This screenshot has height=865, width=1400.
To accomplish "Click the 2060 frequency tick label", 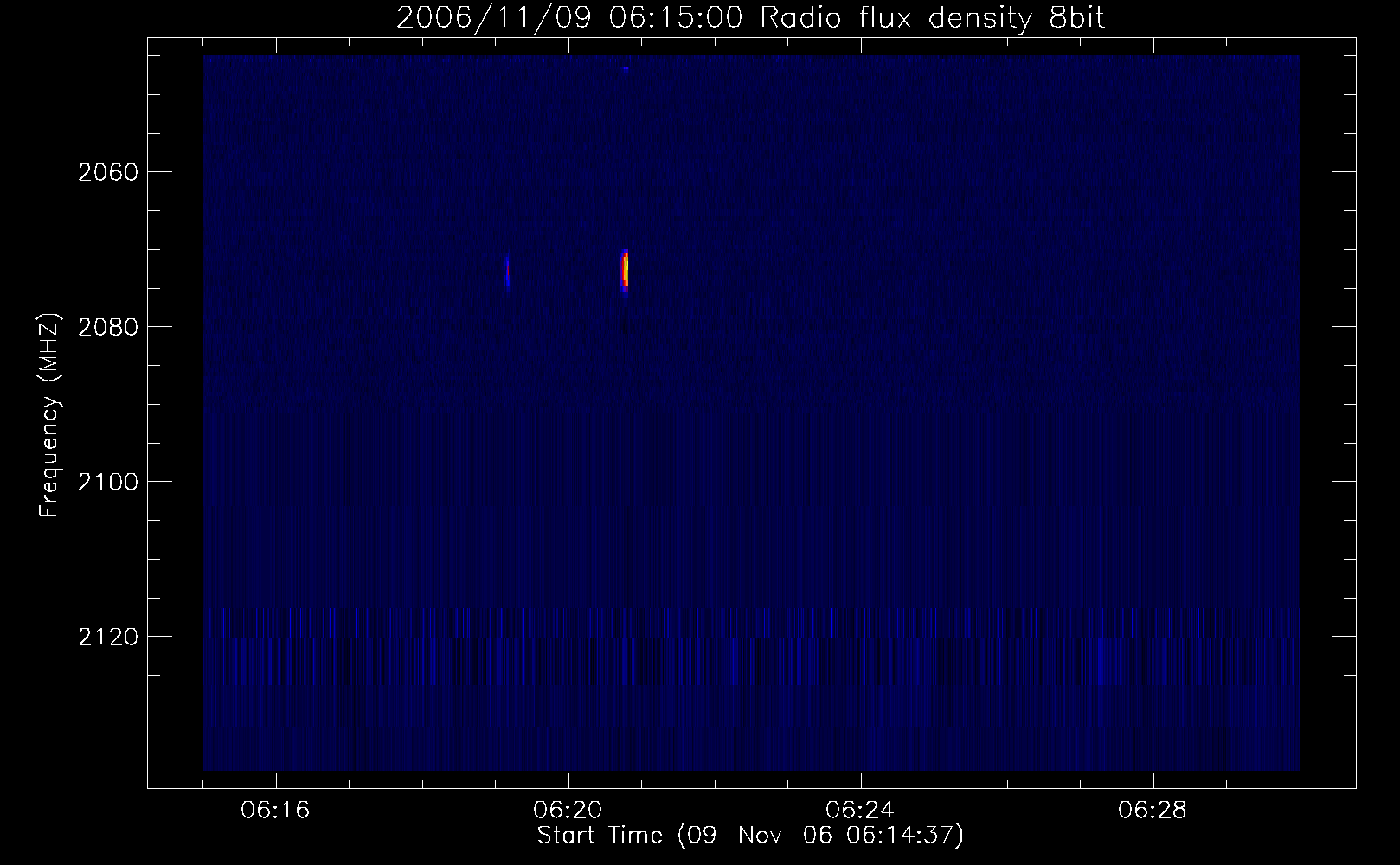I will click(107, 172).
